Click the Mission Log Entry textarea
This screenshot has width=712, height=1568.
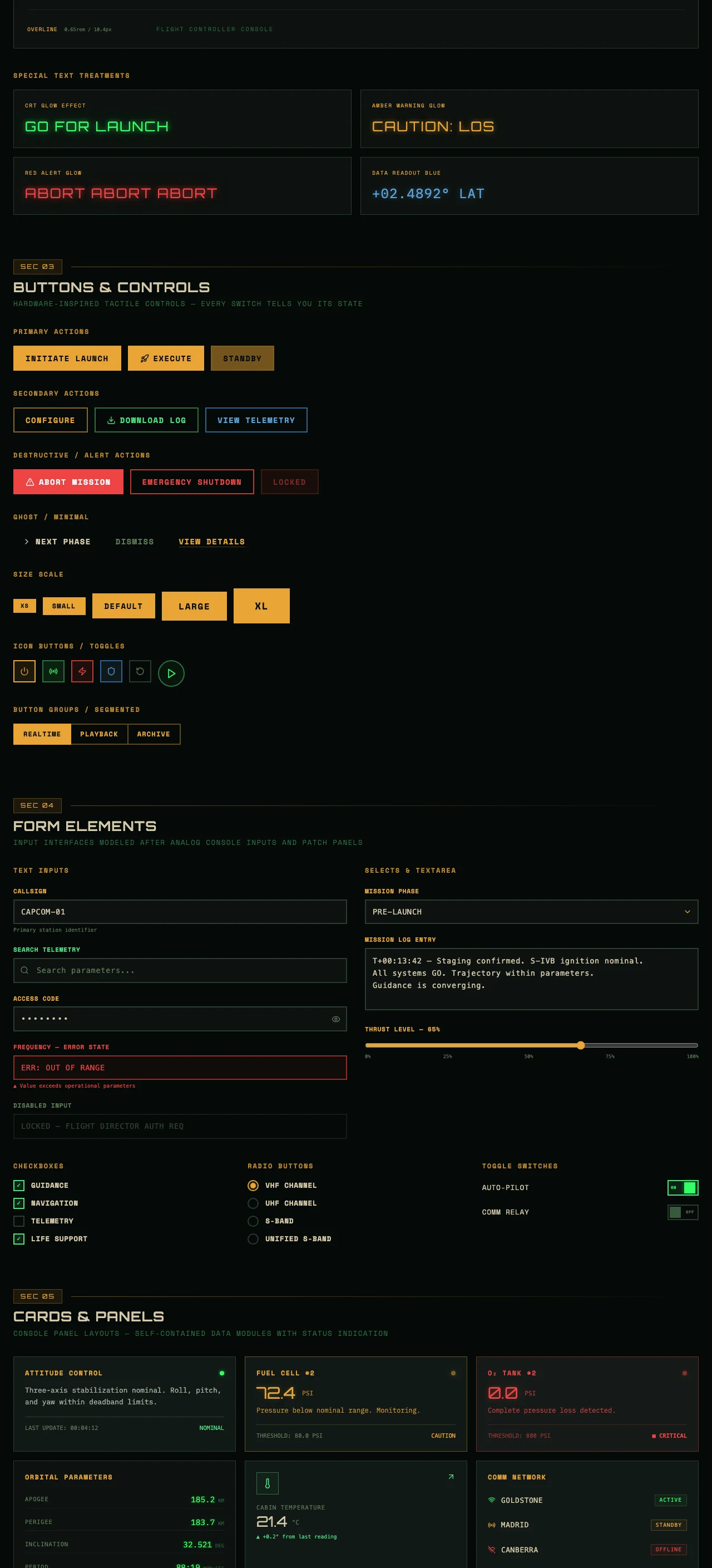pyautogui.click(x=531, y=979)
